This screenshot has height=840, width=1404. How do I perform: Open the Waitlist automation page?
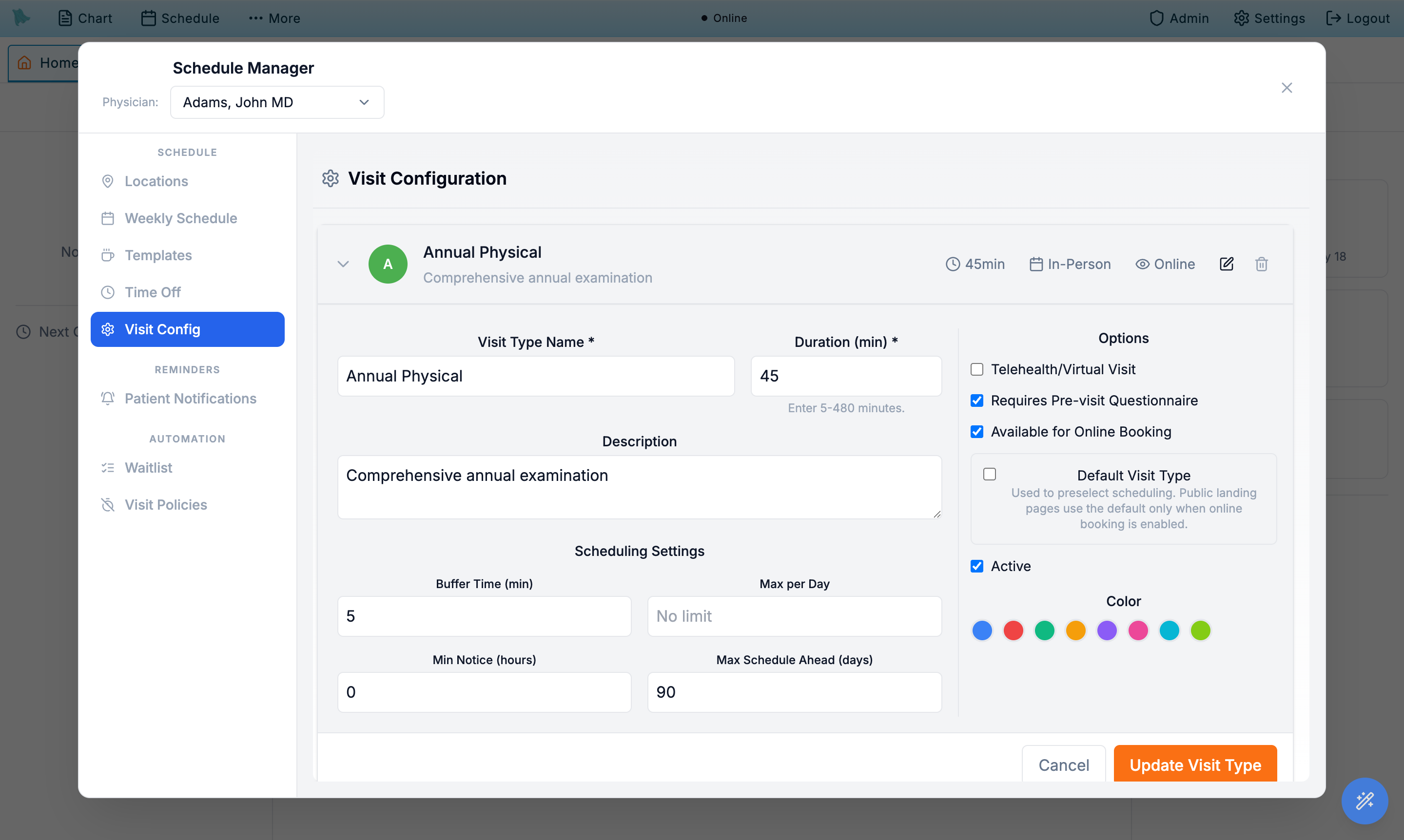(188, 468)
